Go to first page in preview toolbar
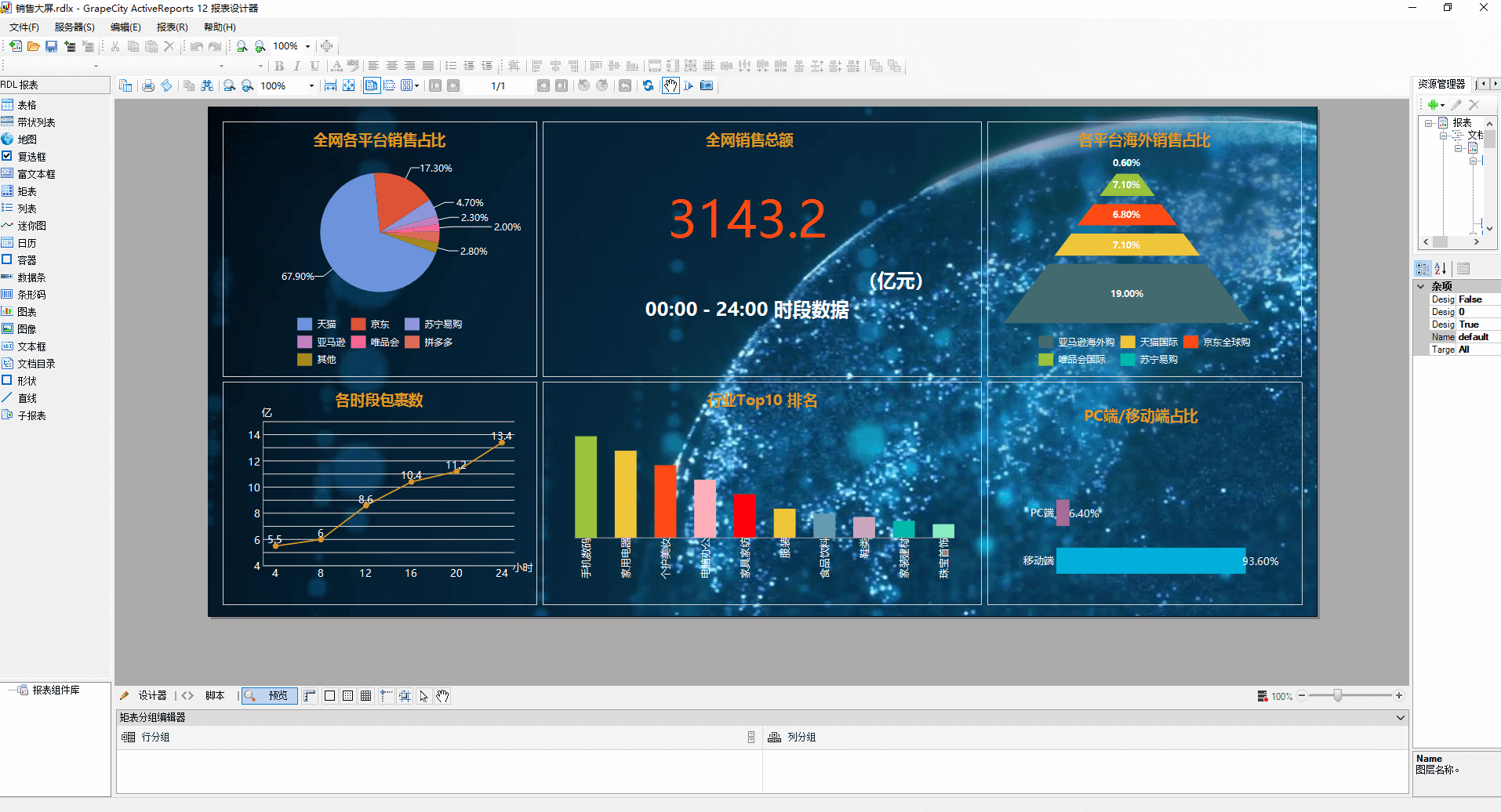This screenshot has width=1501, height=812. click(435, 85)
